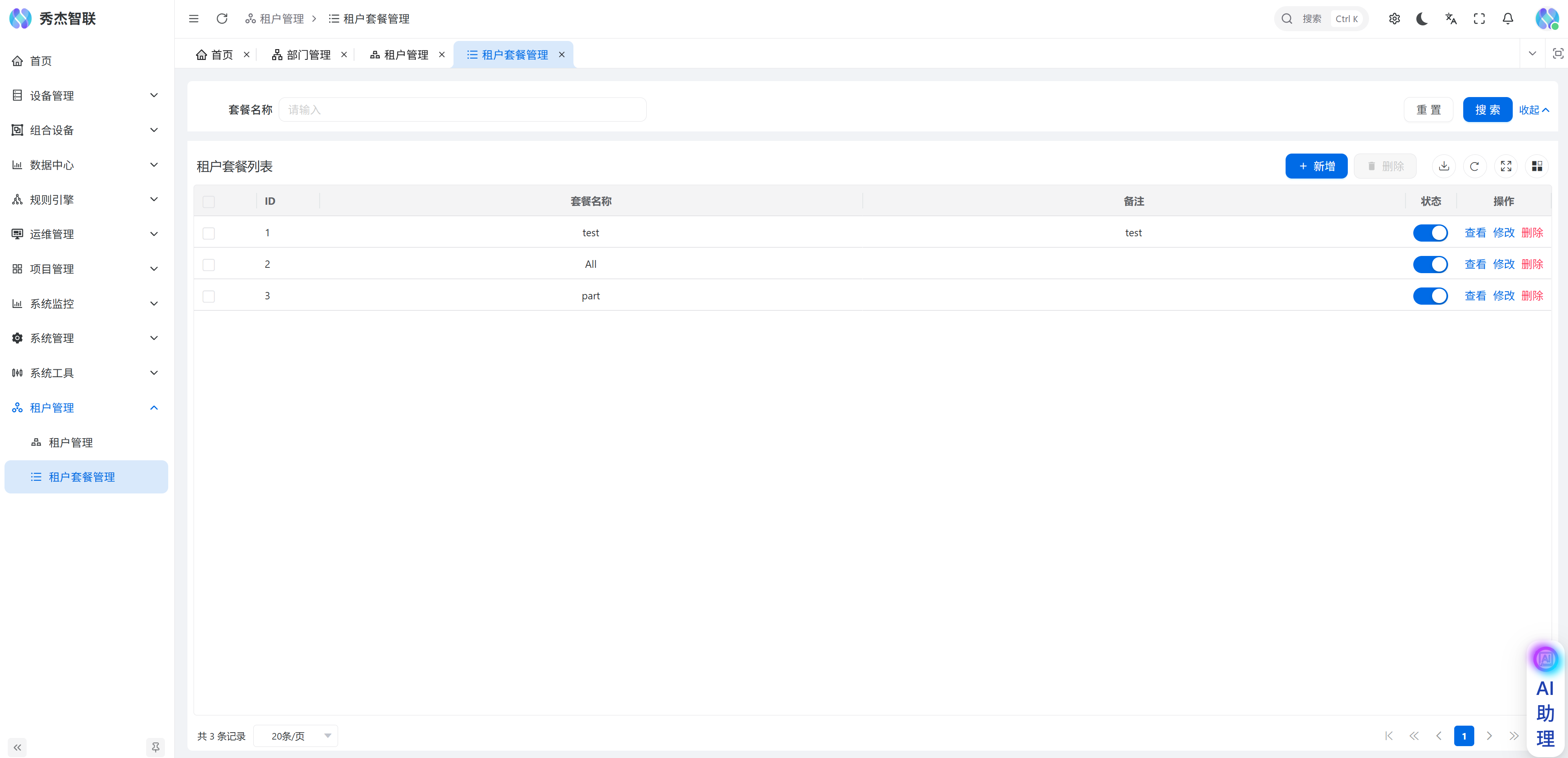This screenshot has height=758, width=1568.
Task: Click the export download icon
Action: point(1444,166)
